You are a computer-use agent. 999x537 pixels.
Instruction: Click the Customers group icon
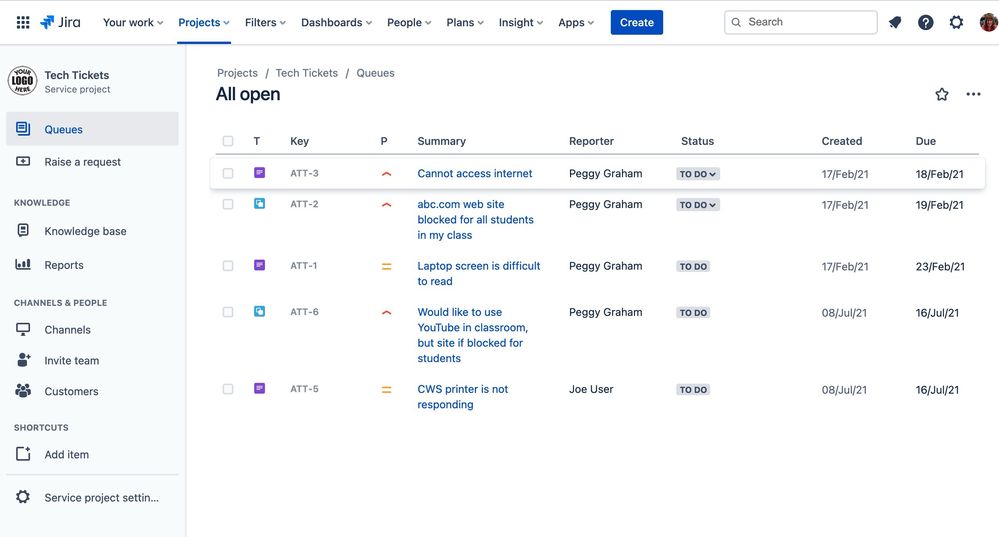23,390
